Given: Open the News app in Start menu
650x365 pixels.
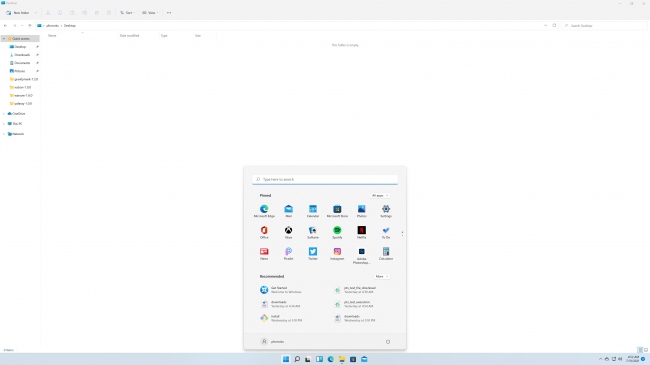Looking at the screenshot, I should coord(264,253).
